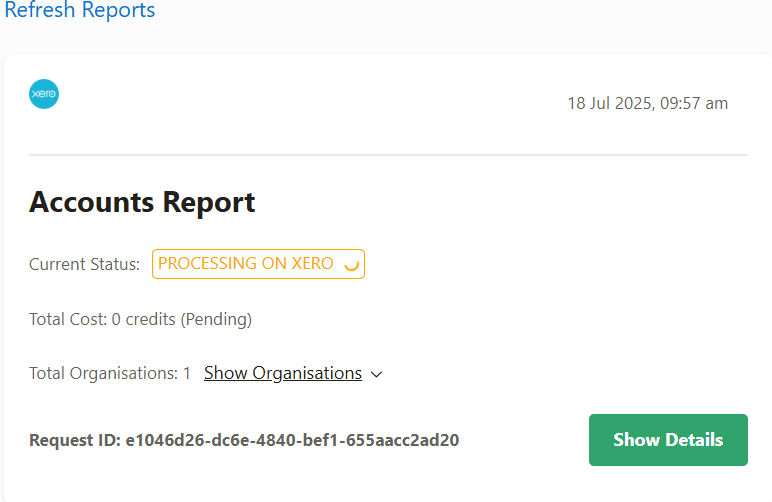
Task: Click the Total Organisations count label
Action: point(110,373)
